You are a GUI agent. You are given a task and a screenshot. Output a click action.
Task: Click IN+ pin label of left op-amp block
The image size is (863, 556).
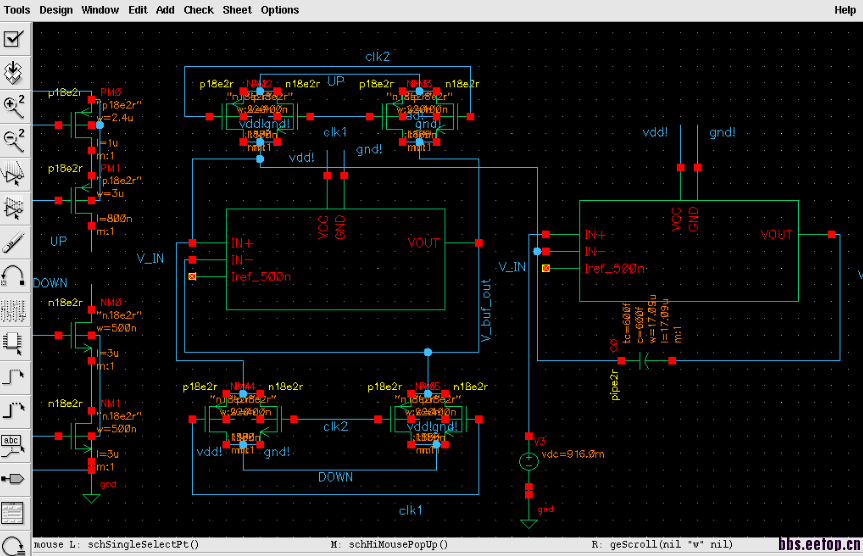[242, 243]
